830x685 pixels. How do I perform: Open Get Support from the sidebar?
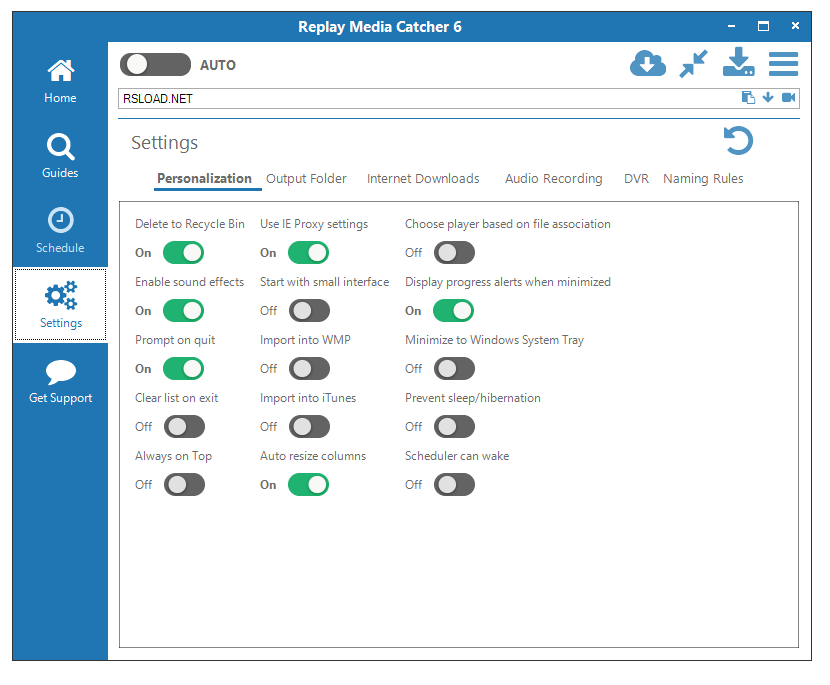[60, 380]
